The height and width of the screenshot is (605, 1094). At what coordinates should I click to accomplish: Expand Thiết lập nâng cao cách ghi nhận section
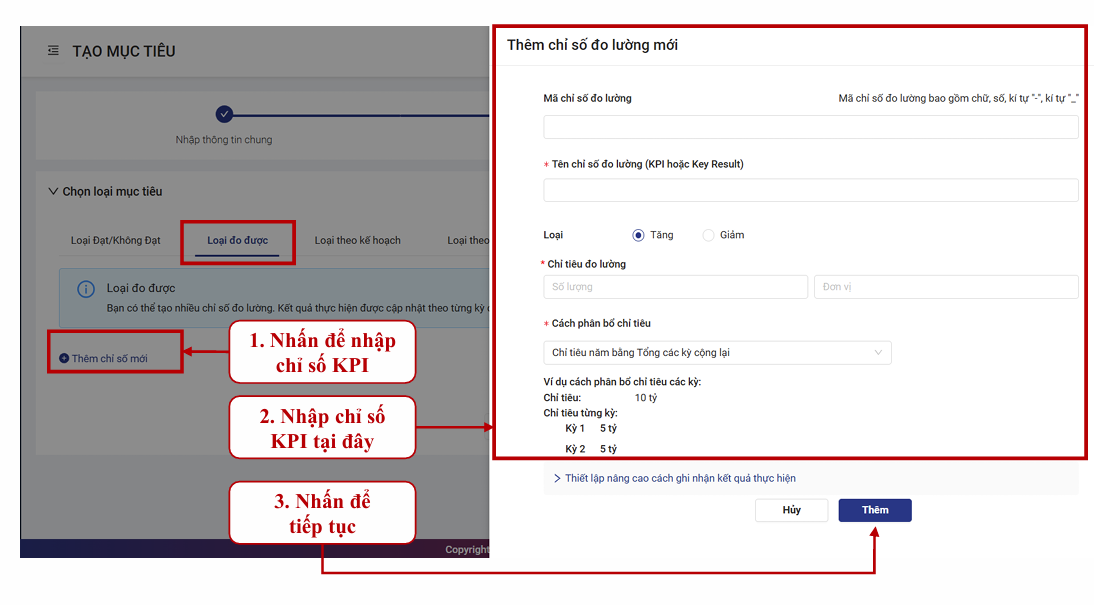pyautogui.click(x=675, y=479)
